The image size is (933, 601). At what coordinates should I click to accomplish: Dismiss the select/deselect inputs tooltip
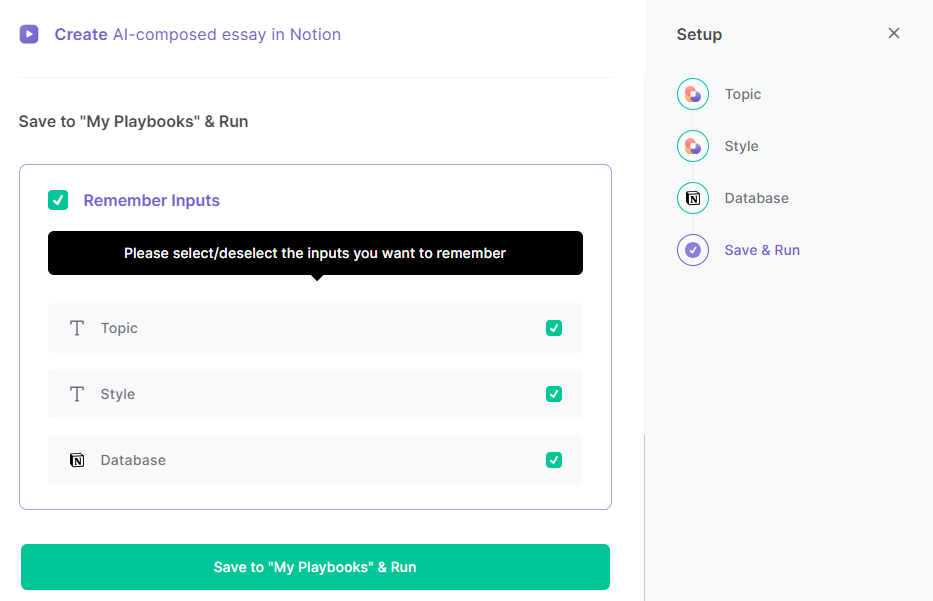pyautogui.click(x=315, y=253)
